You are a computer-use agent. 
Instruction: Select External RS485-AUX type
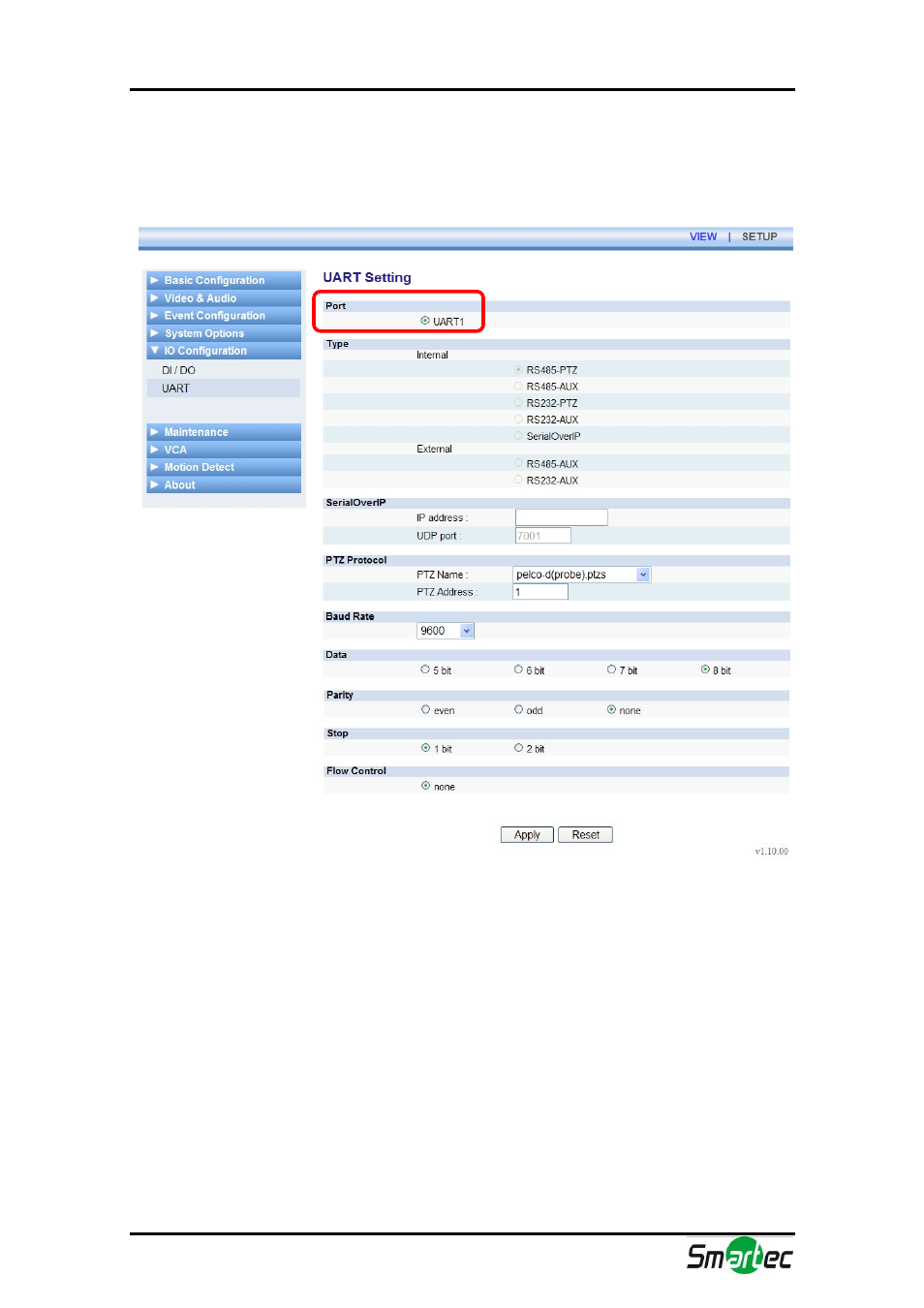[x=518, y=464]
